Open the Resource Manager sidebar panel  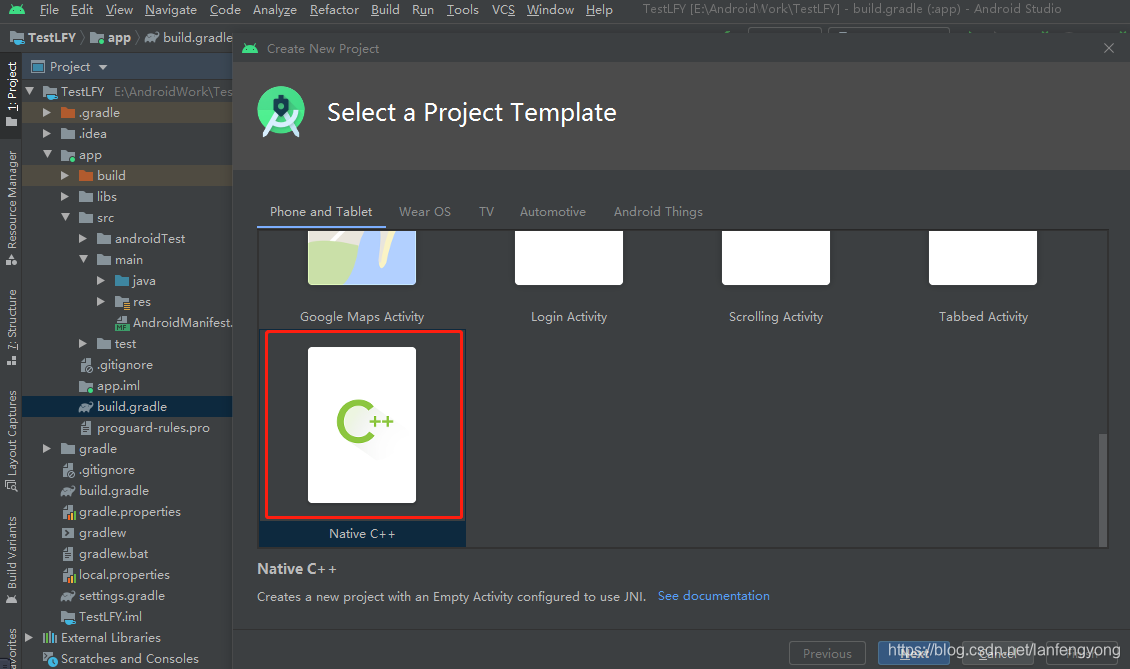click(11, 193)
